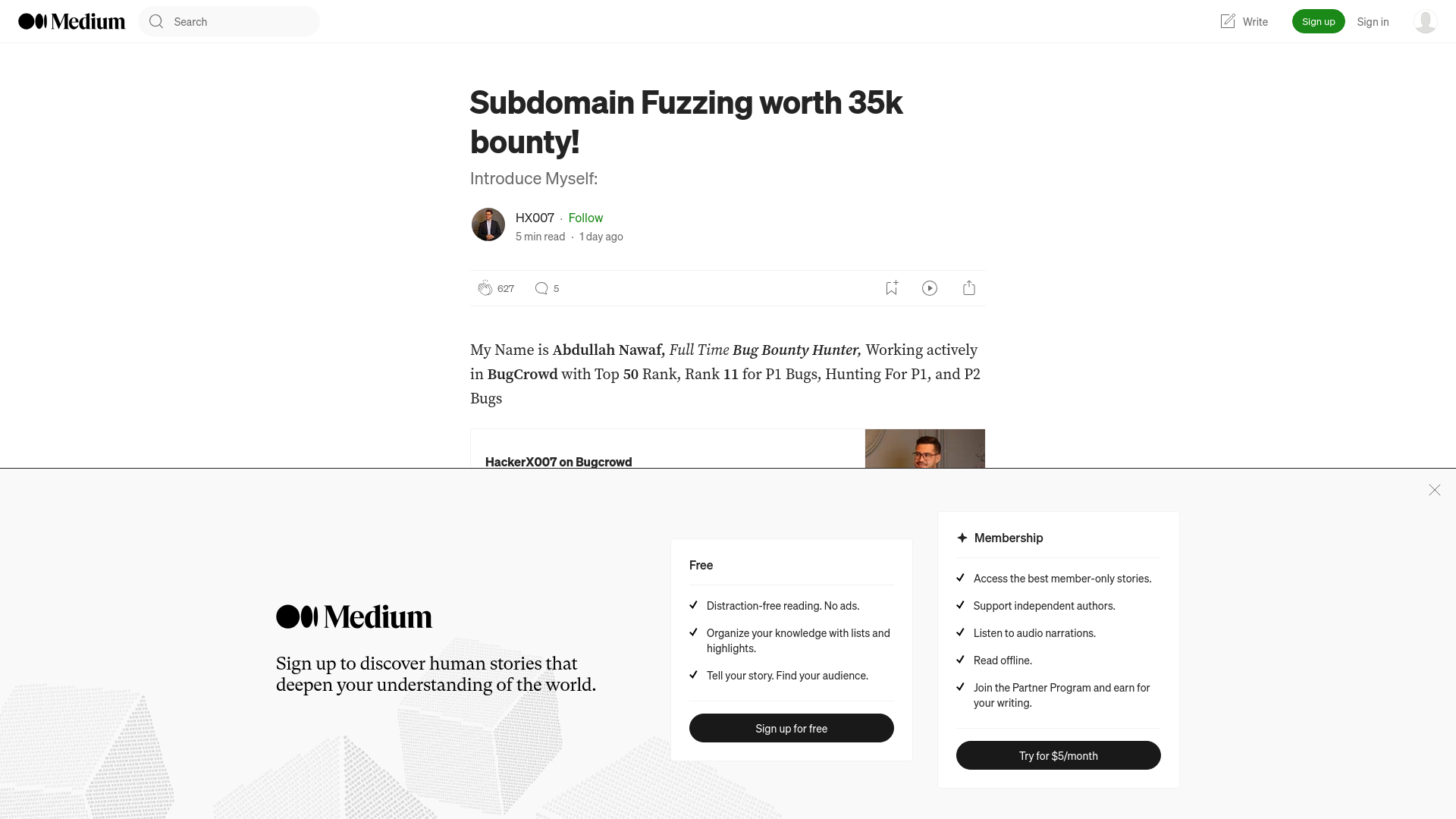Click the Follow button next to HX007

[585, 217]
